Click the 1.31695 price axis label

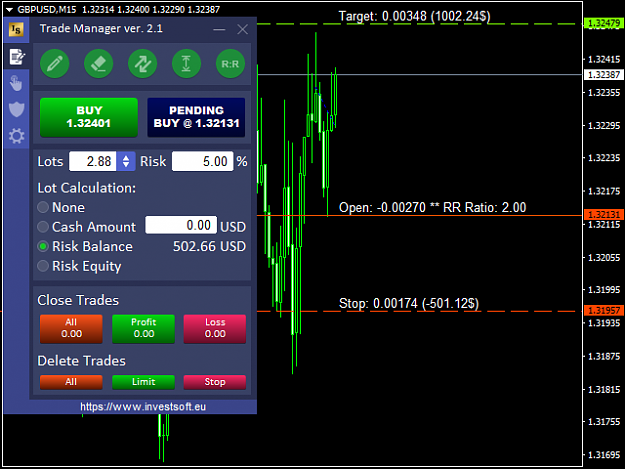[604, 455]
